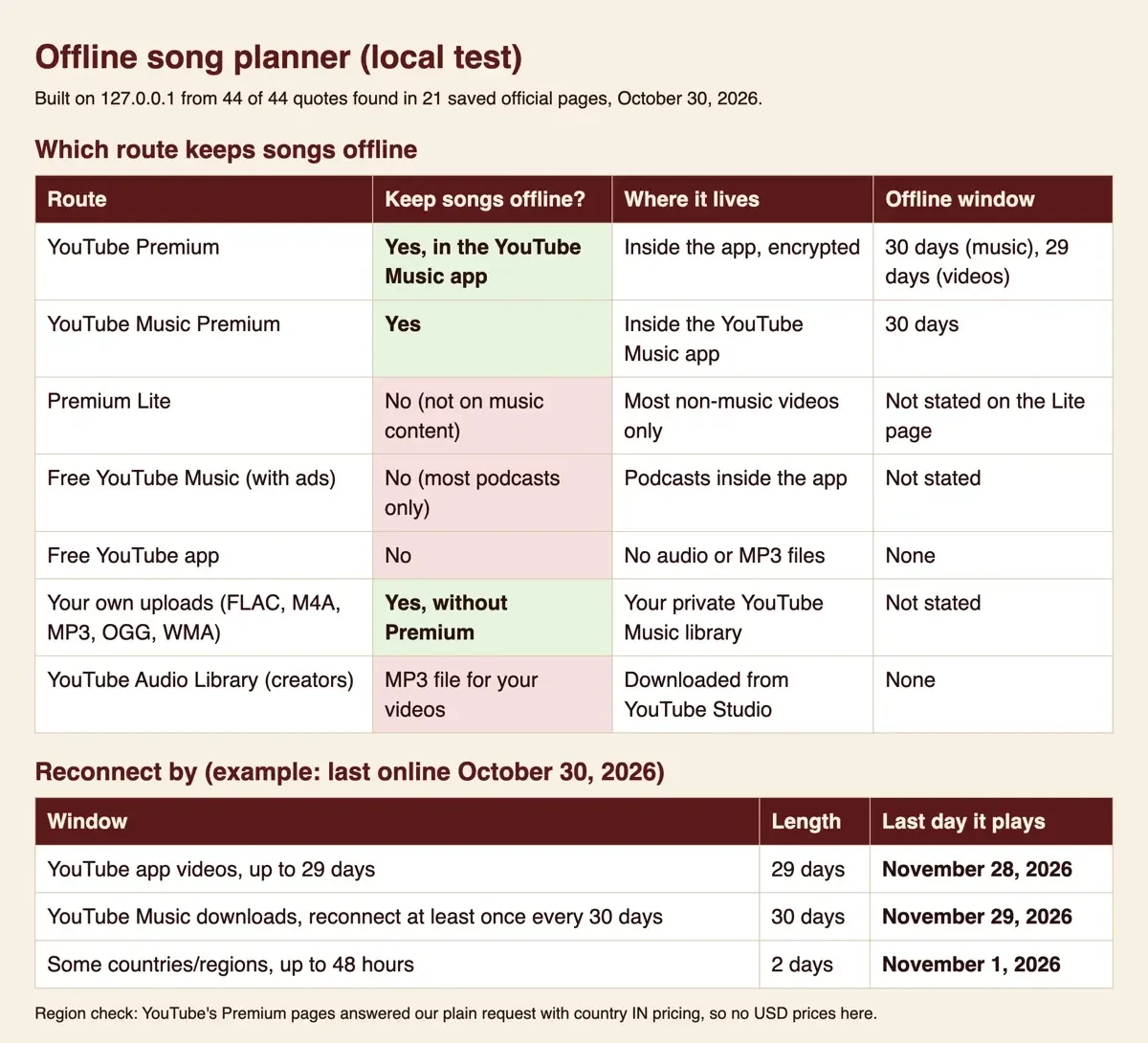Click the 'No (most podcasts only)' cell
The image size is (1148, 1043).
tap(493, 493)
